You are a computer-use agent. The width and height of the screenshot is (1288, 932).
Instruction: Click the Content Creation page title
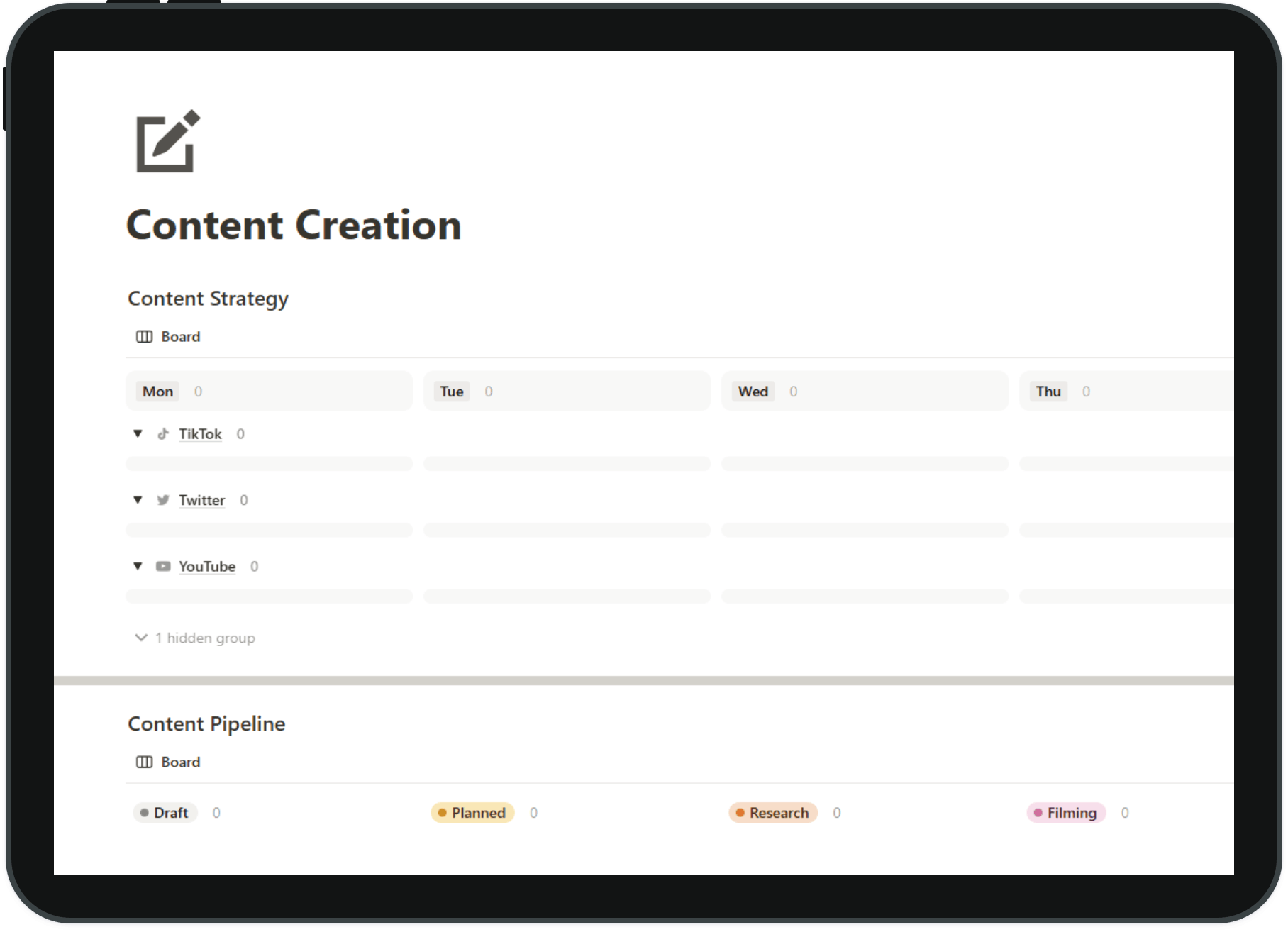[x=294, y=225]
